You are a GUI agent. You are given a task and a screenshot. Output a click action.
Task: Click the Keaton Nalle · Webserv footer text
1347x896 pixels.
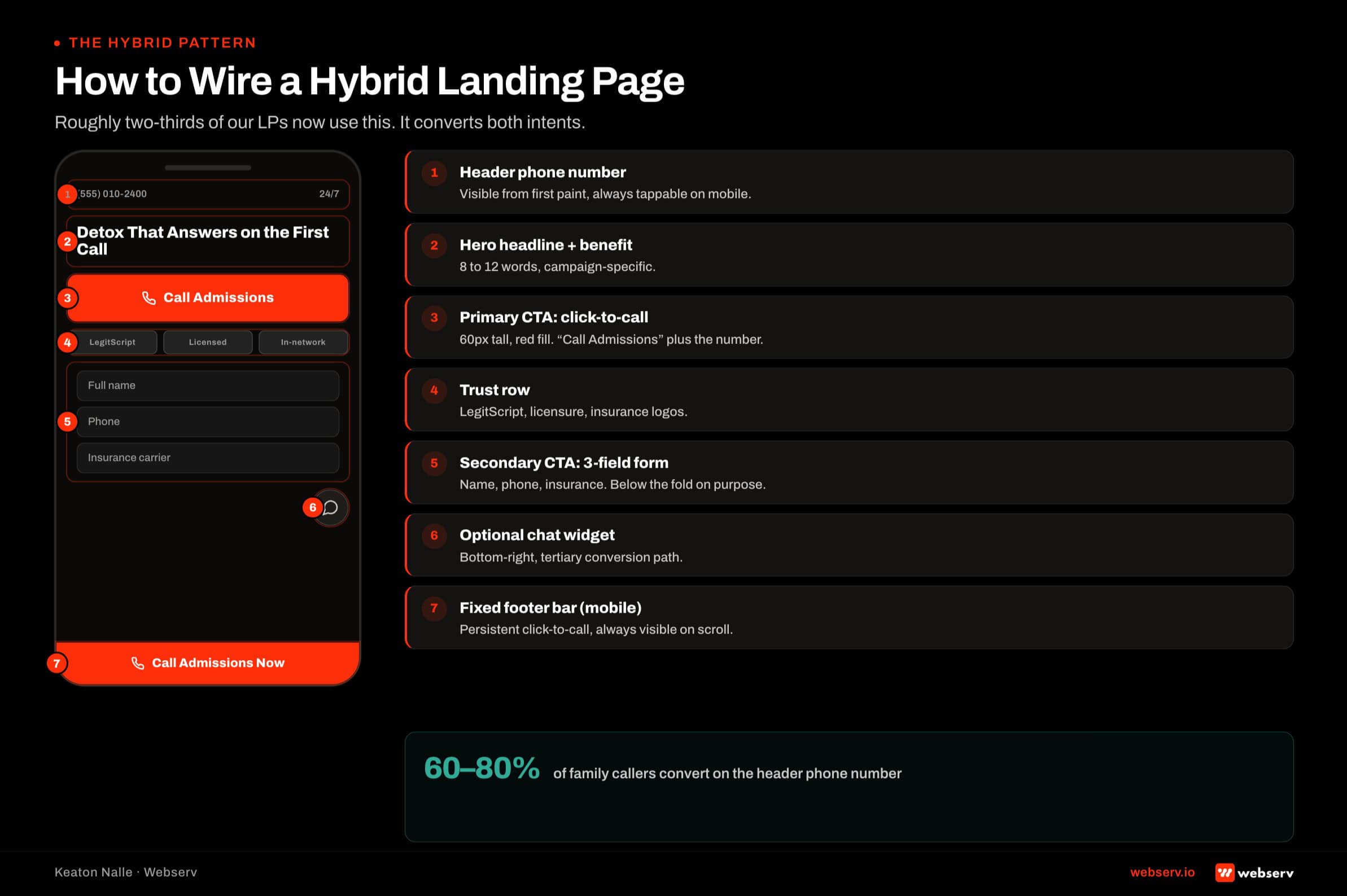(126, 872)
